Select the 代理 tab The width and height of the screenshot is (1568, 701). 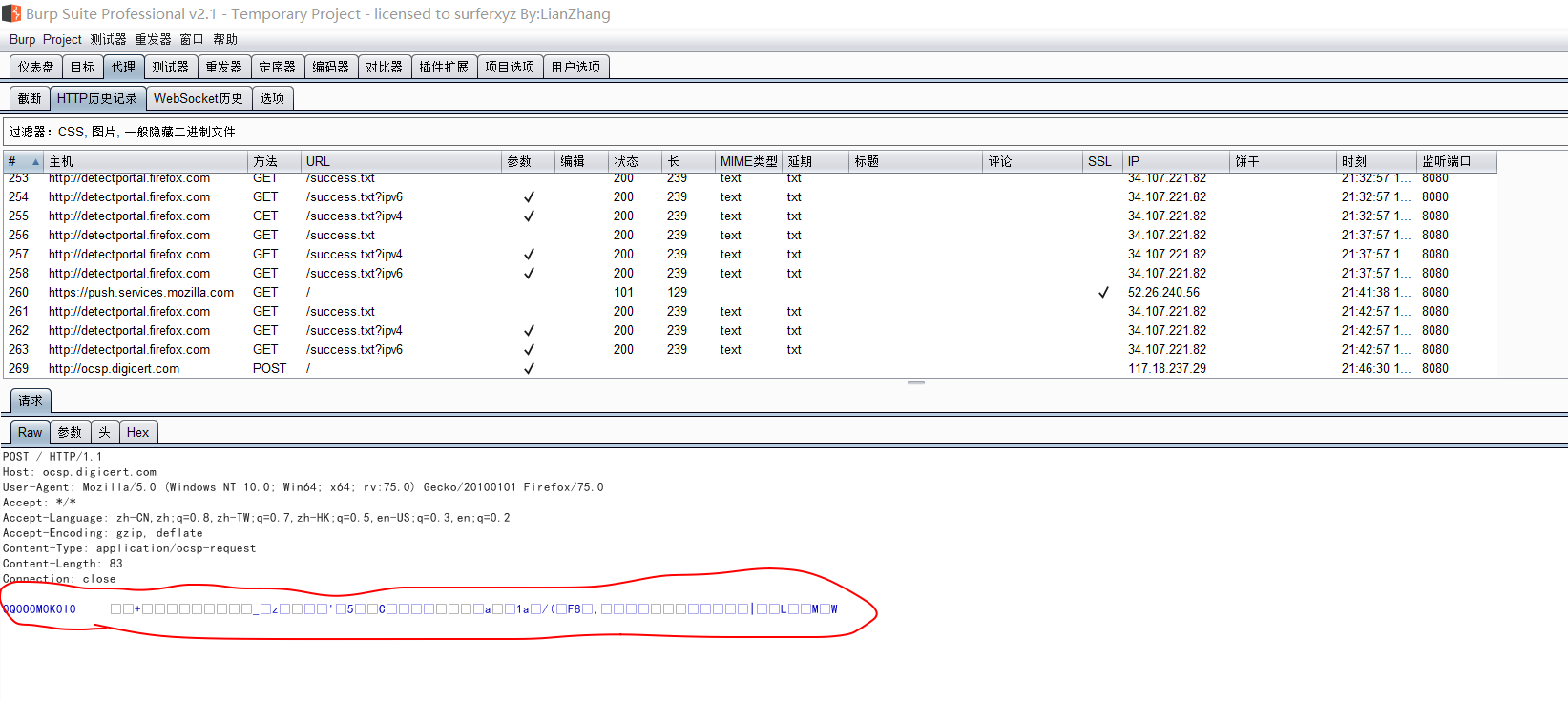pyautogui.click(x=123, y=67)
